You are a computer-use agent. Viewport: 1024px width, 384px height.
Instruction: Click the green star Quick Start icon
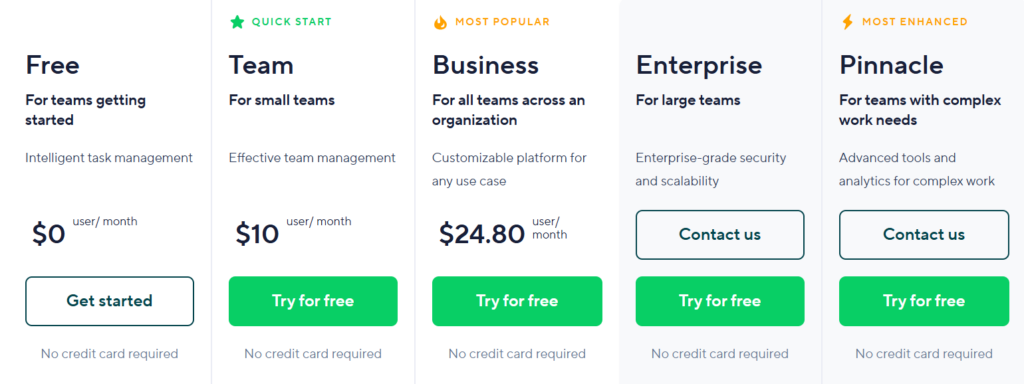click(237, 22)
